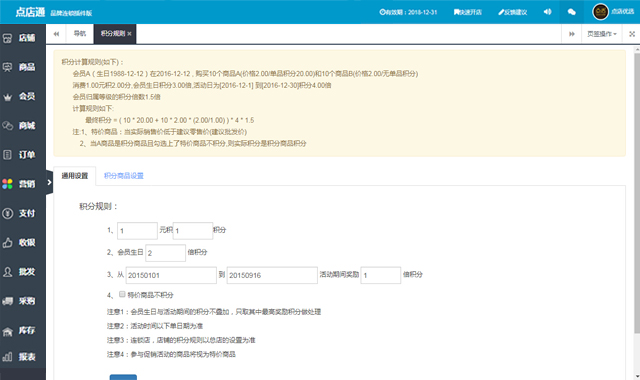The image size is (640, 380).
Task: Switch to the 导航 tab
Action: pos(80,33)
